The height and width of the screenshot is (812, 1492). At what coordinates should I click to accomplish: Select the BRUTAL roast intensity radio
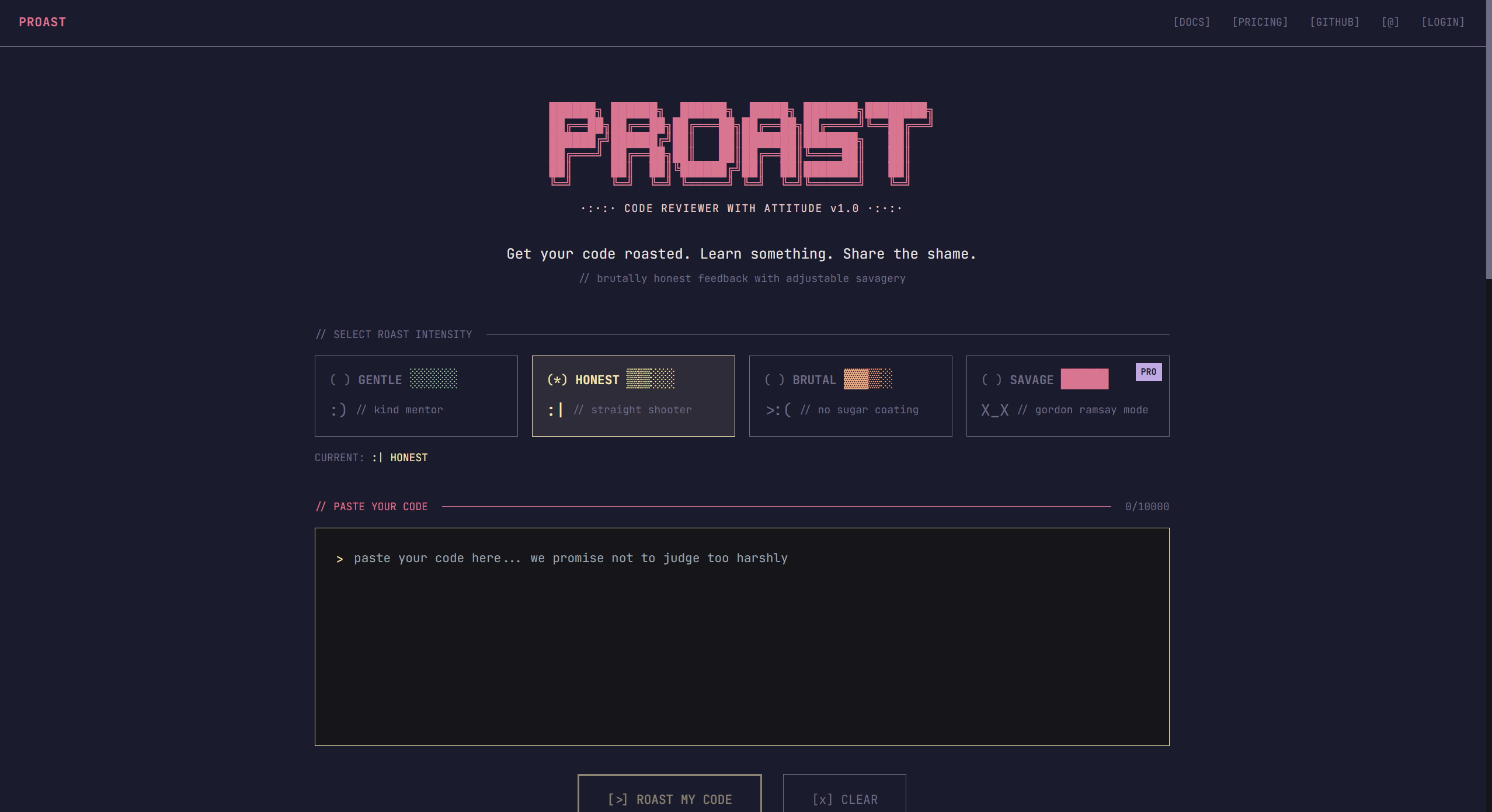point(775,379)
